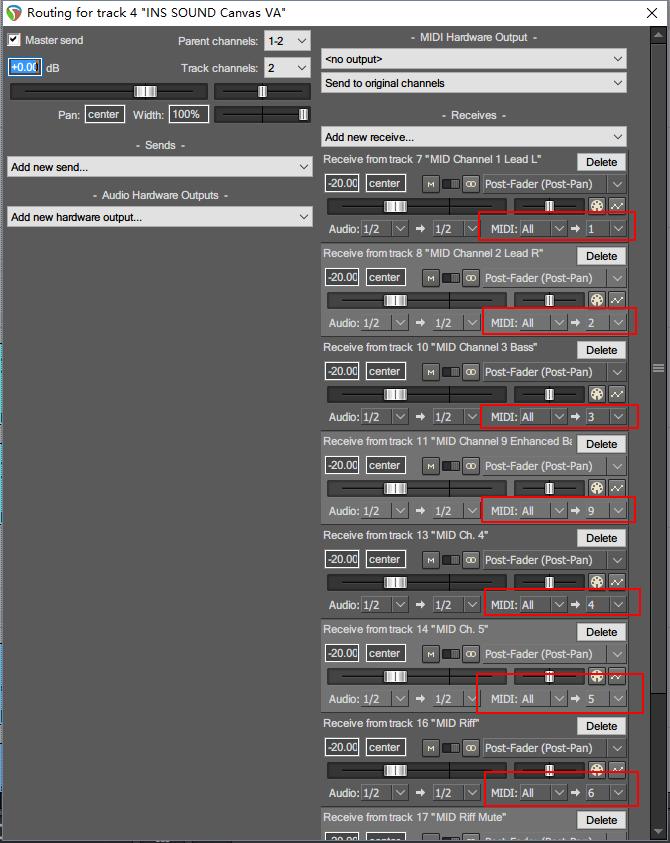Toggle phase invert on track 13 receive
Viewport: 670px width, 843px height.
click(451, 560)
